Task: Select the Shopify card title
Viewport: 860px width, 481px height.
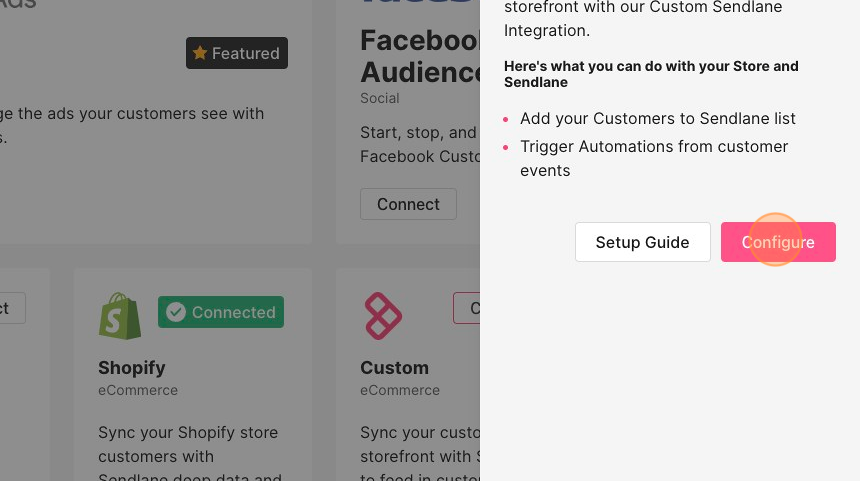Action: [132, 367]
